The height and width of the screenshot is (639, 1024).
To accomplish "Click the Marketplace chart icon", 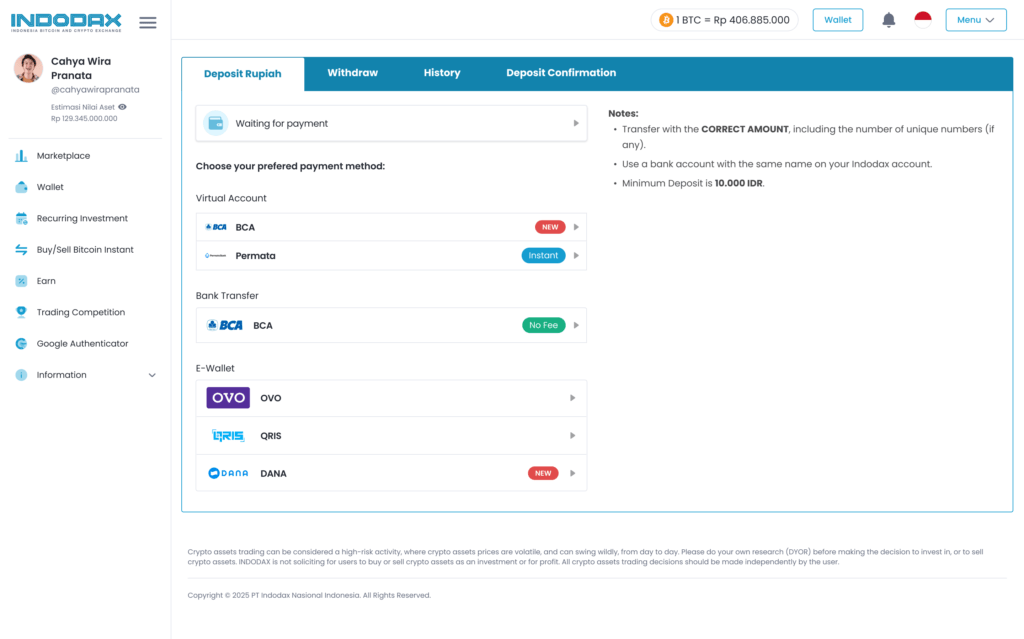I will (x=22, y=156).
